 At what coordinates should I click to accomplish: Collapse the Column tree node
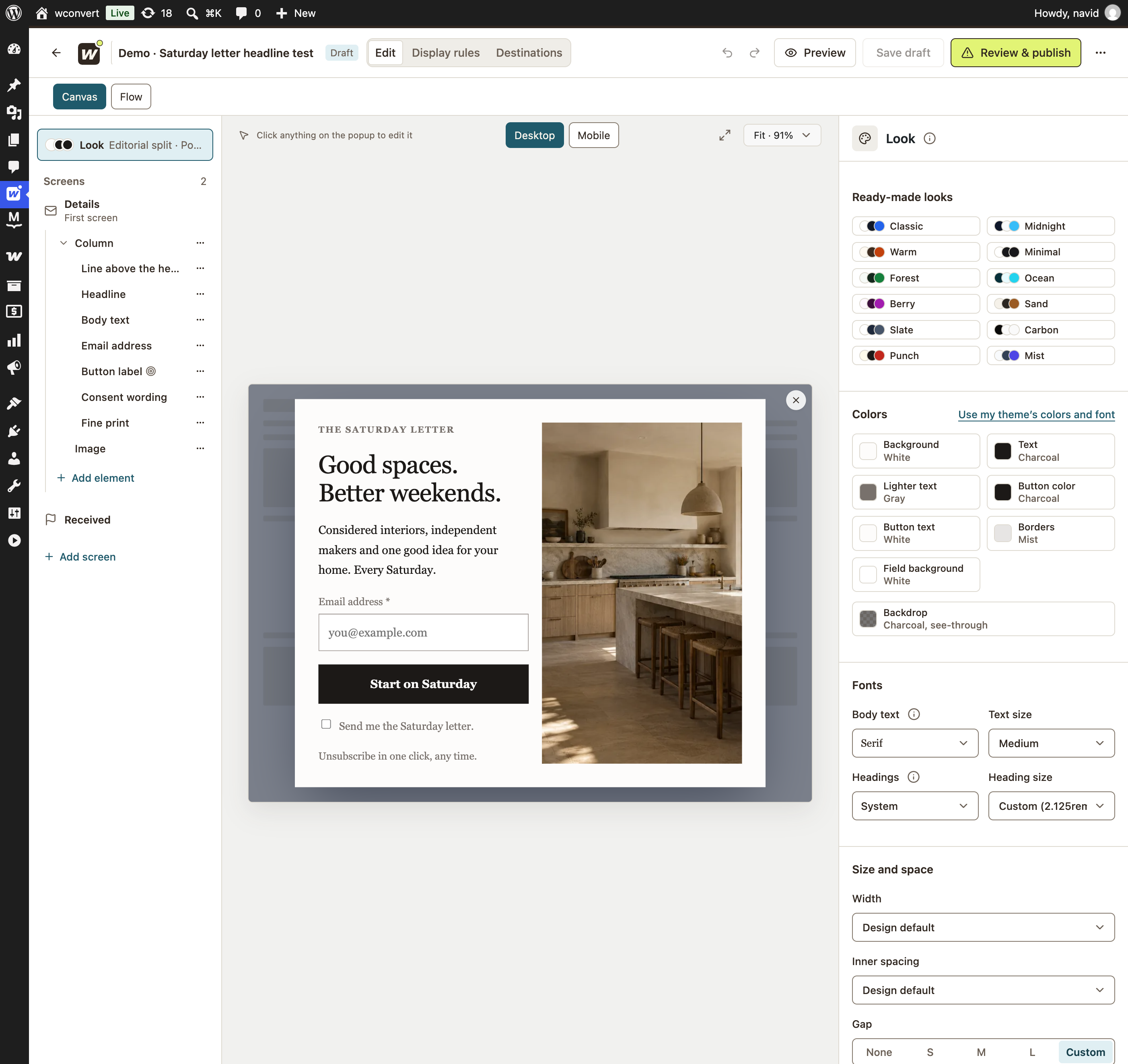click(x=64, y=243)
